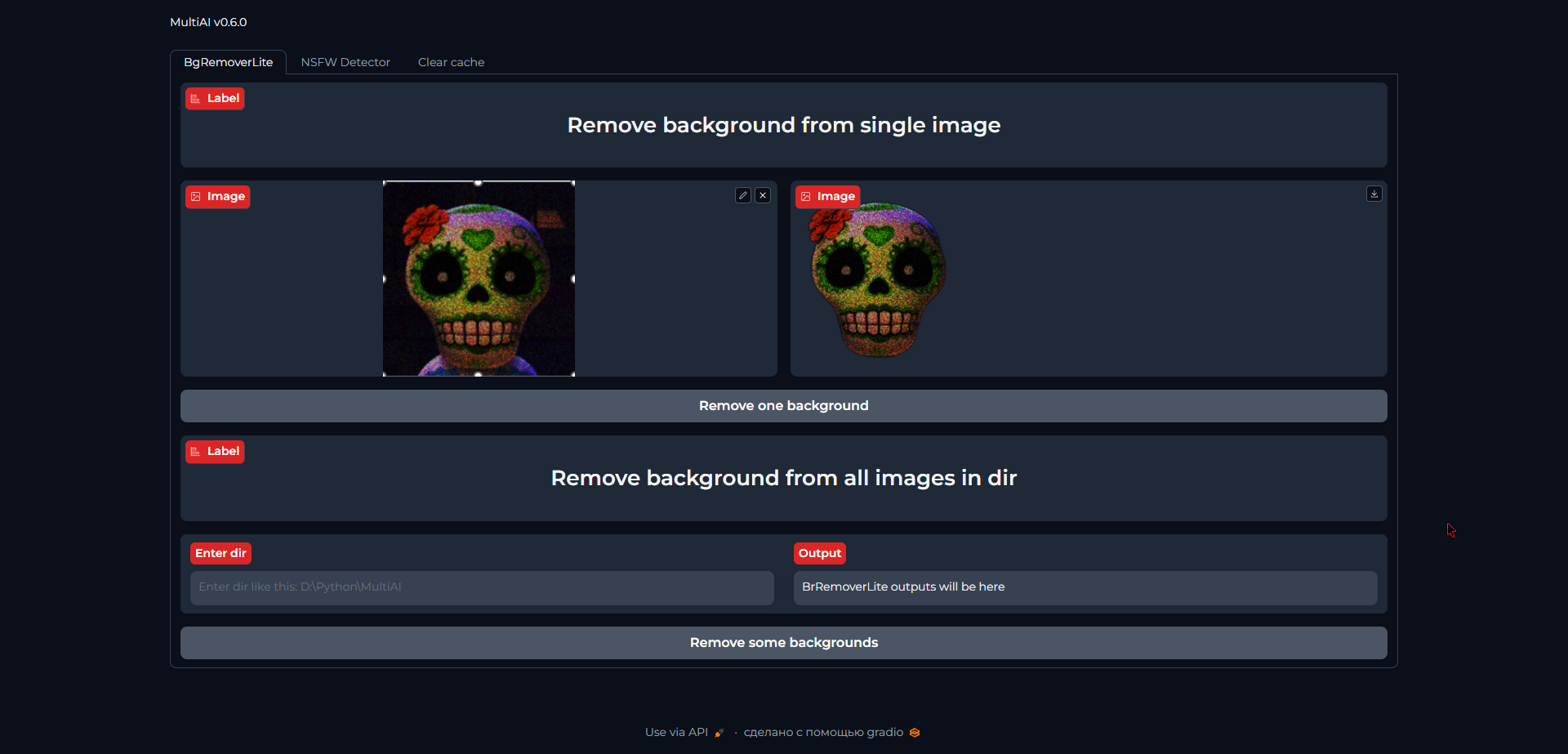Click the Output textbox with BrRemoverLite text
The width and height of the screenshot is (1568, 754).
pos(1085,587)
